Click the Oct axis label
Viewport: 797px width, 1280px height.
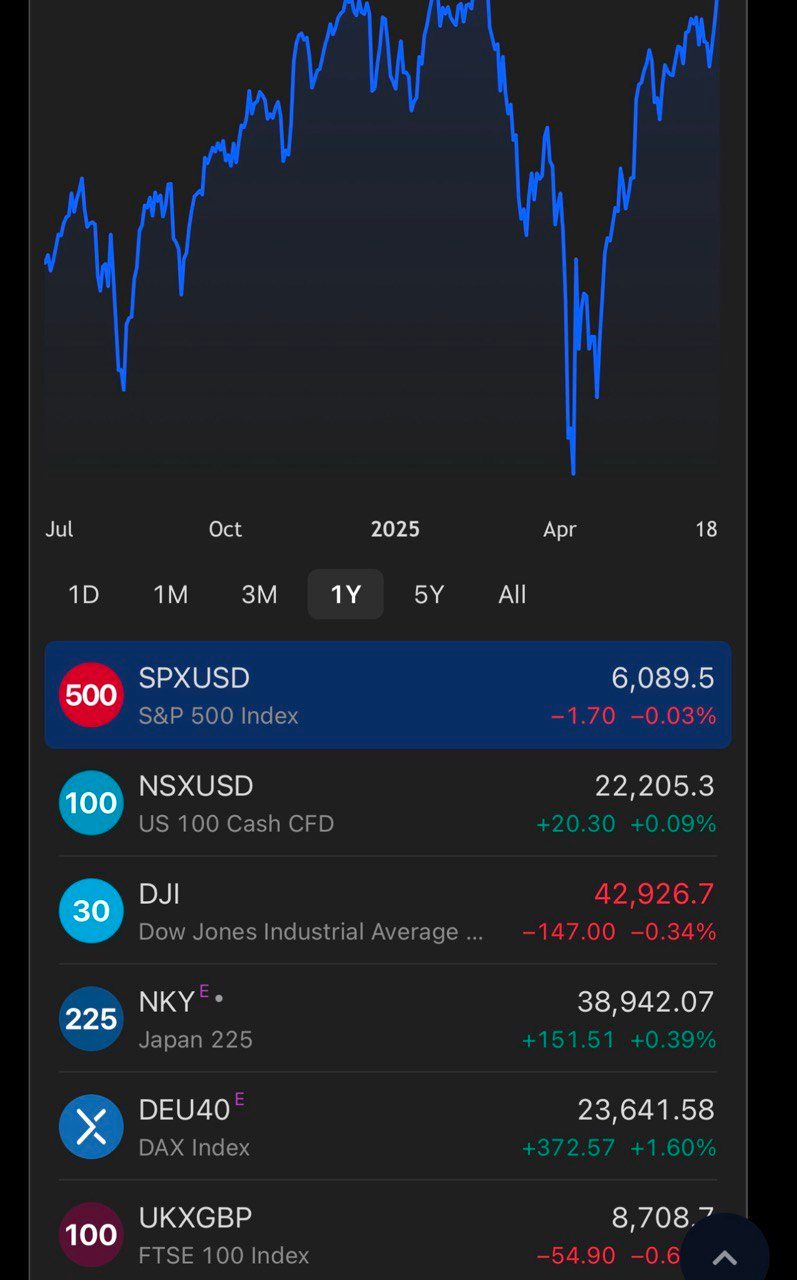(225, 529)
